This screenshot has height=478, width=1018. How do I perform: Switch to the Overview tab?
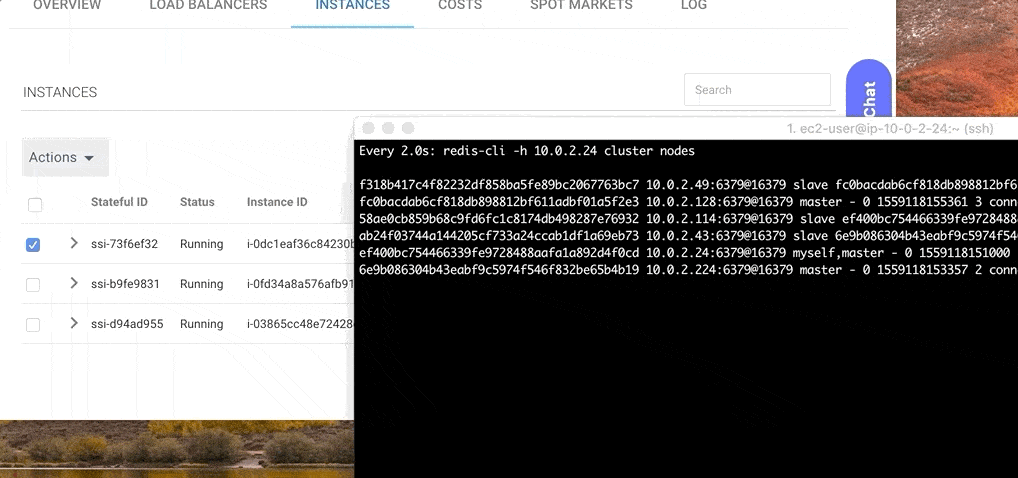click(67, 6)
